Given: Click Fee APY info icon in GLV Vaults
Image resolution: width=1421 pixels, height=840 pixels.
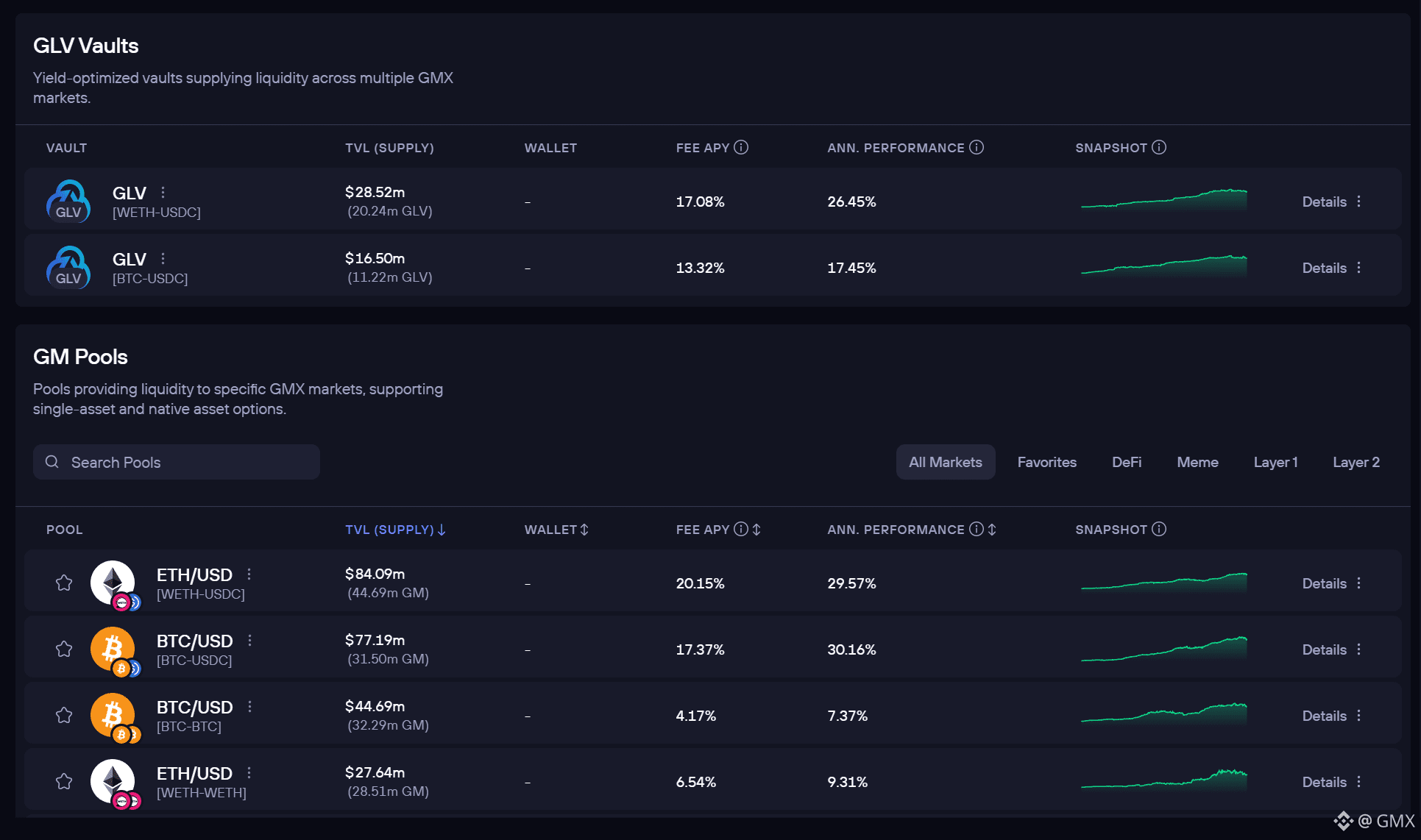Looking at the screenshot, I should point(741,147).
